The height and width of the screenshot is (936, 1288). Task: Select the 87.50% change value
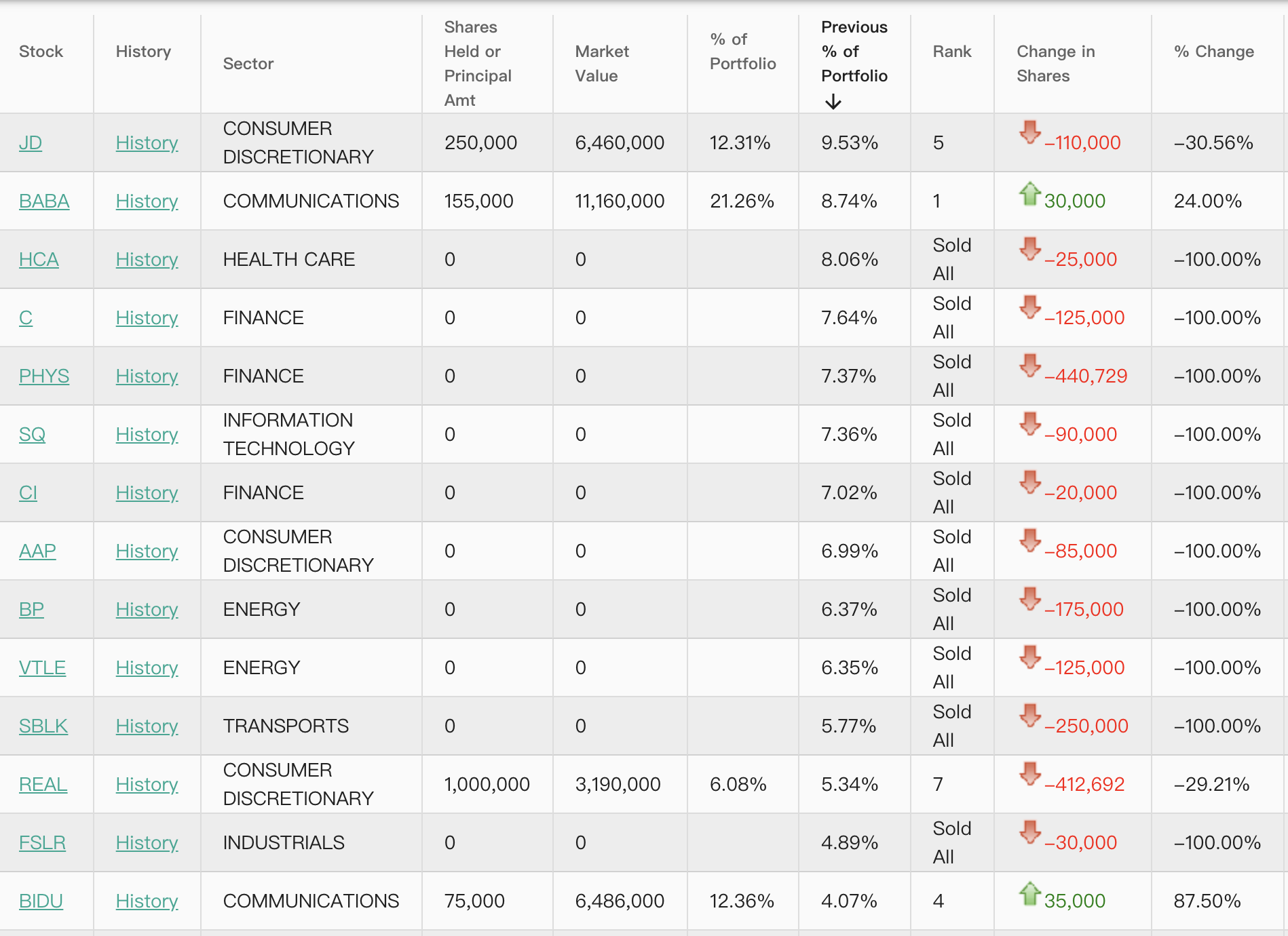click(1207, 901)
